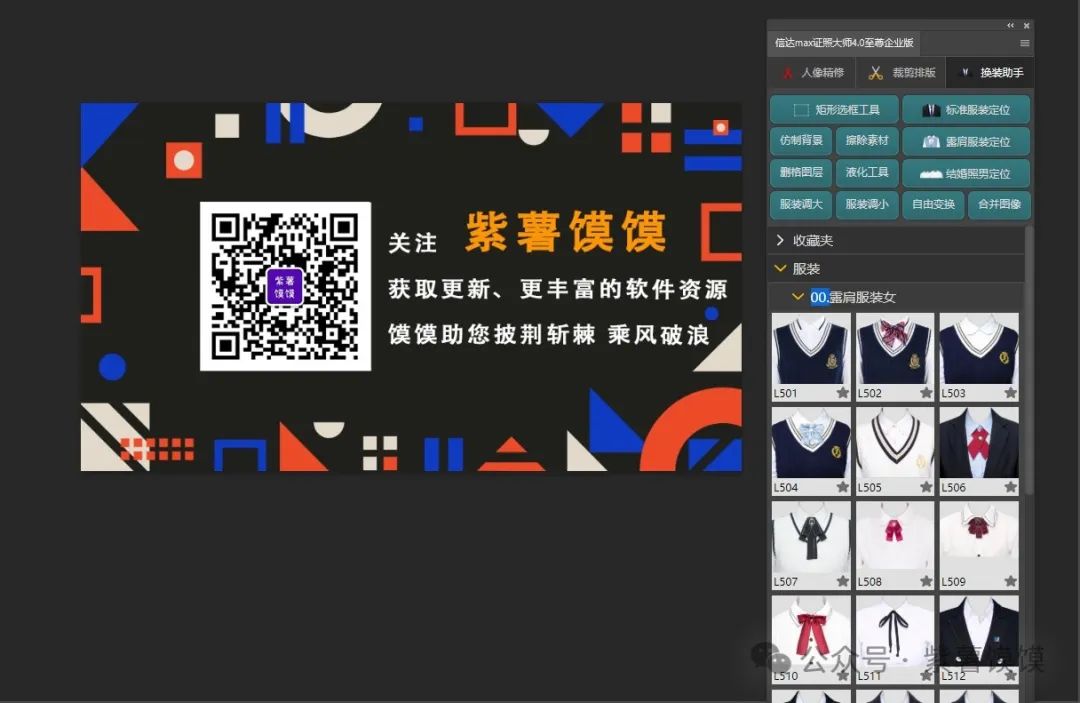Select clothing thumbnail L510
This screenshot has height=703, width=1080.
[811, 631]
